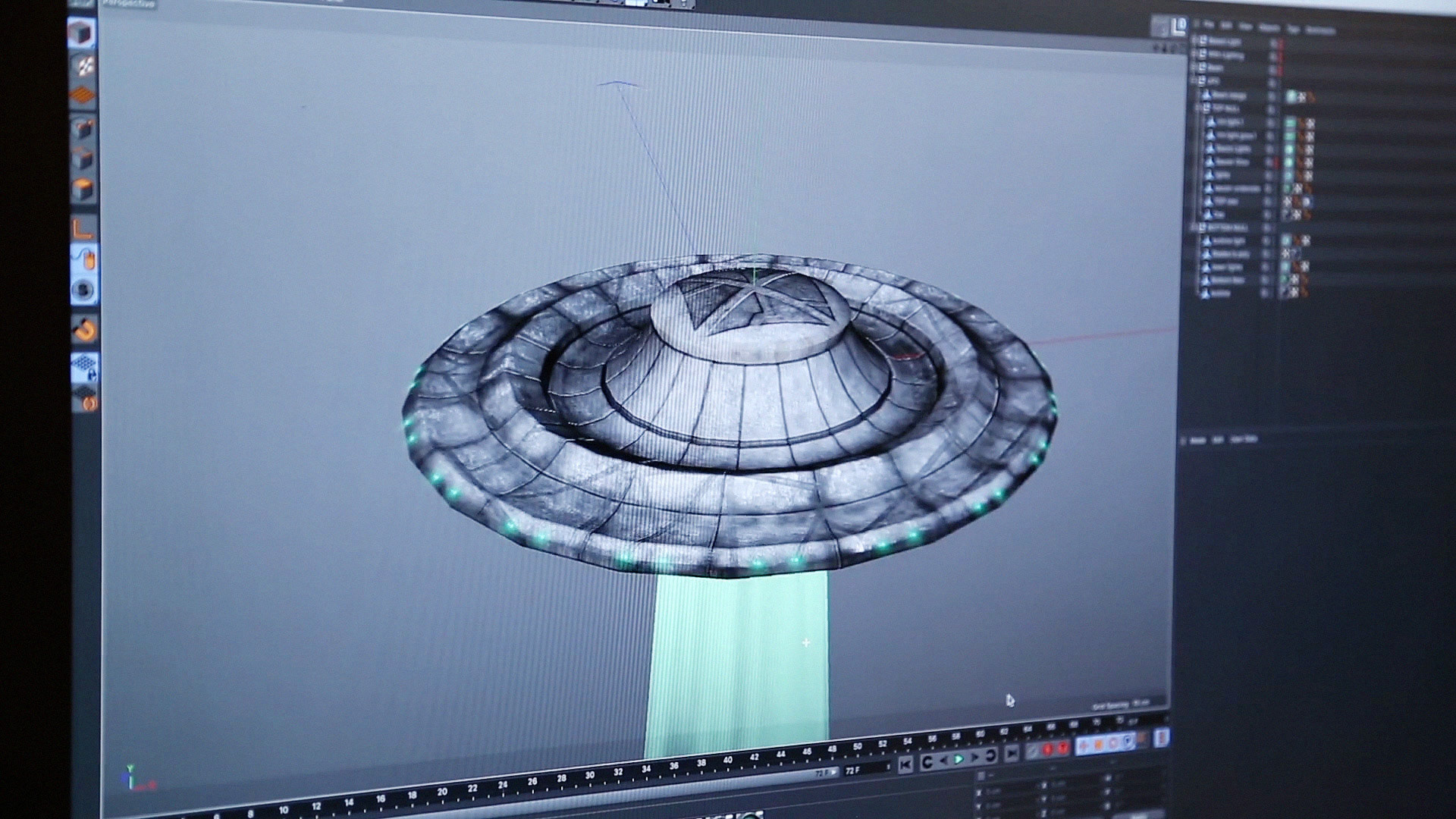Jump to start of animation

point(905,765)
